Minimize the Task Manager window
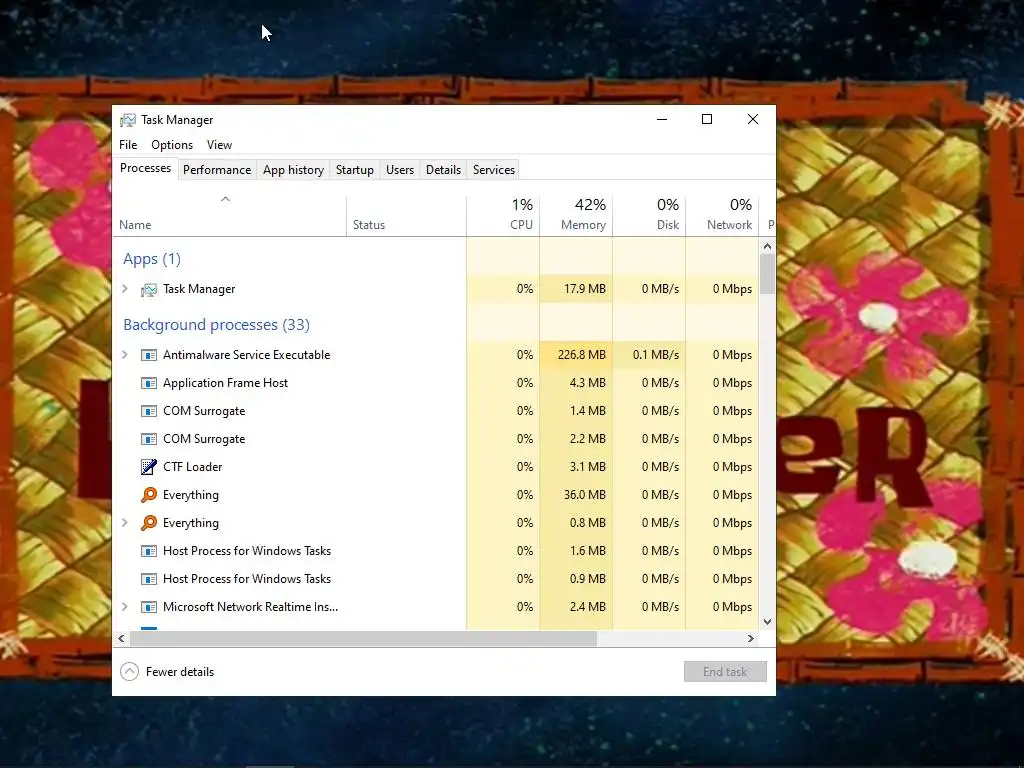 (x=662, y=120)
